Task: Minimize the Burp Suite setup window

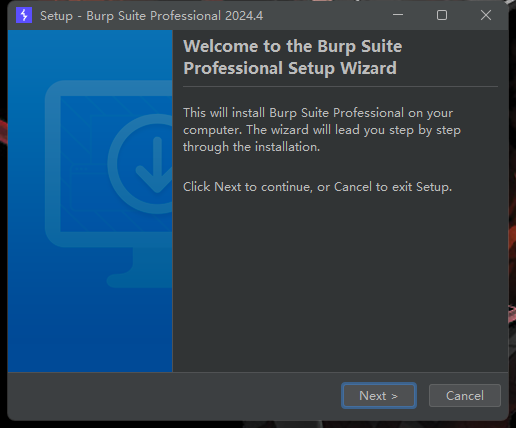Action: click(x=398, y=15)
